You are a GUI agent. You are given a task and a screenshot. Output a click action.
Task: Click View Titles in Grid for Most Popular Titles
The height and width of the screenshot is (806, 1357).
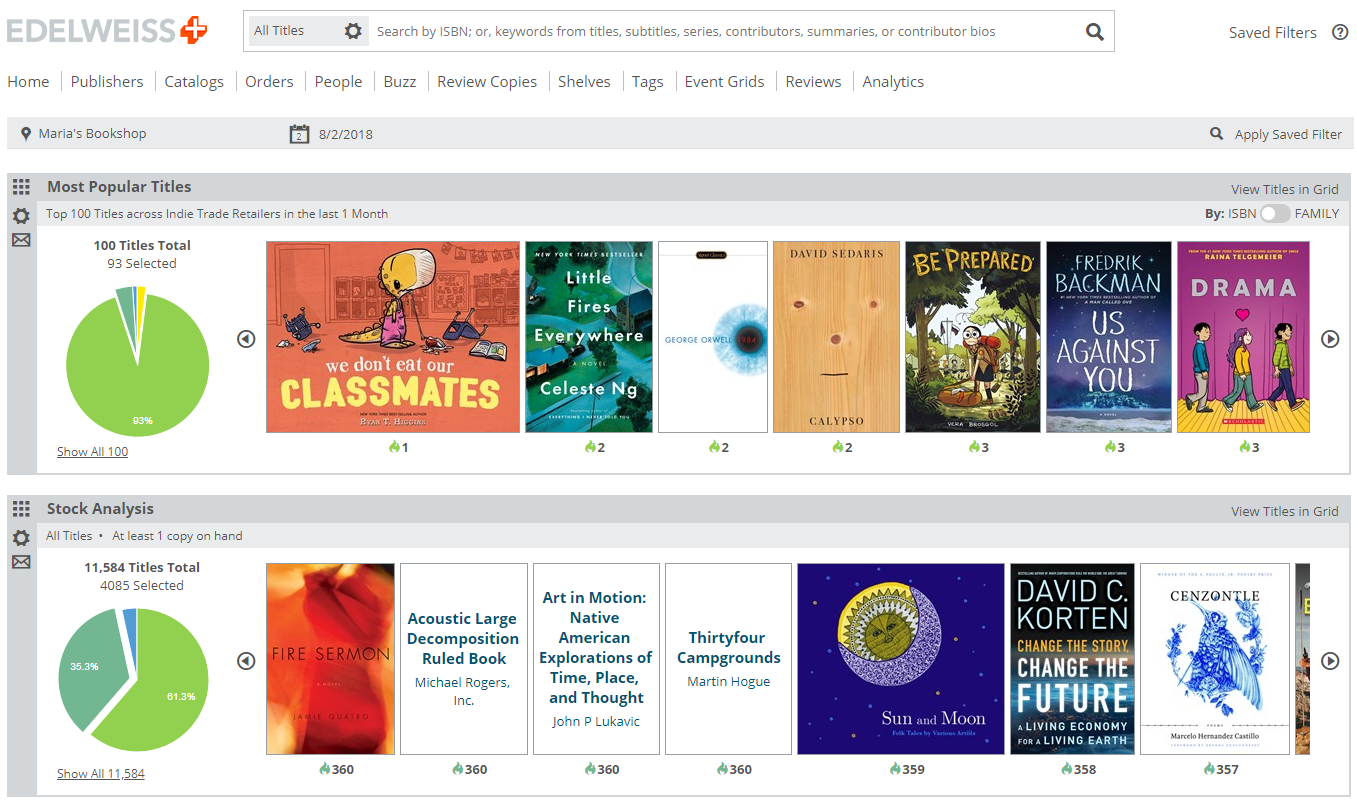[x=1285, y=189]
